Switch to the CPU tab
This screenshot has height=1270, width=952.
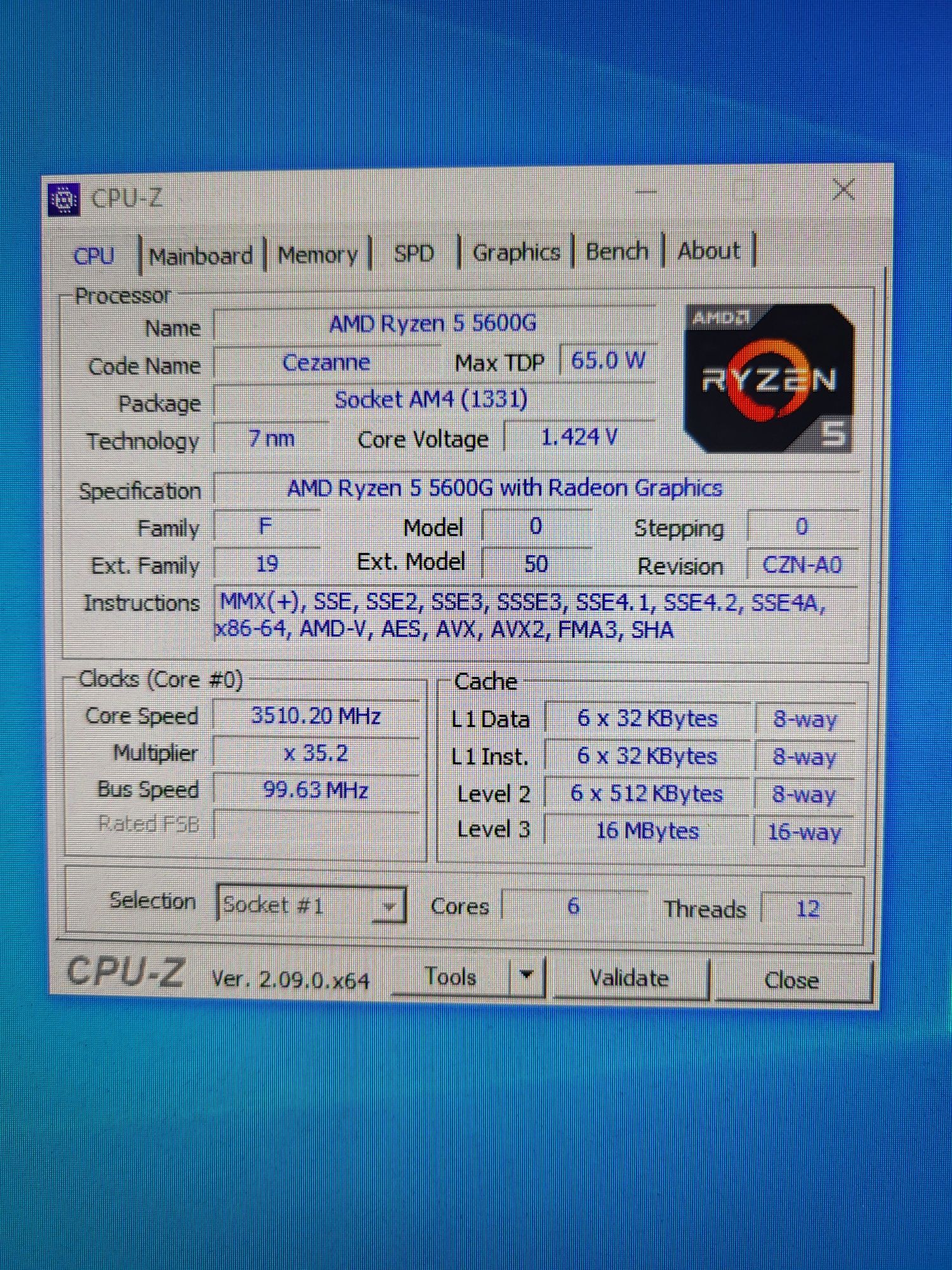(x=94, y=256)
